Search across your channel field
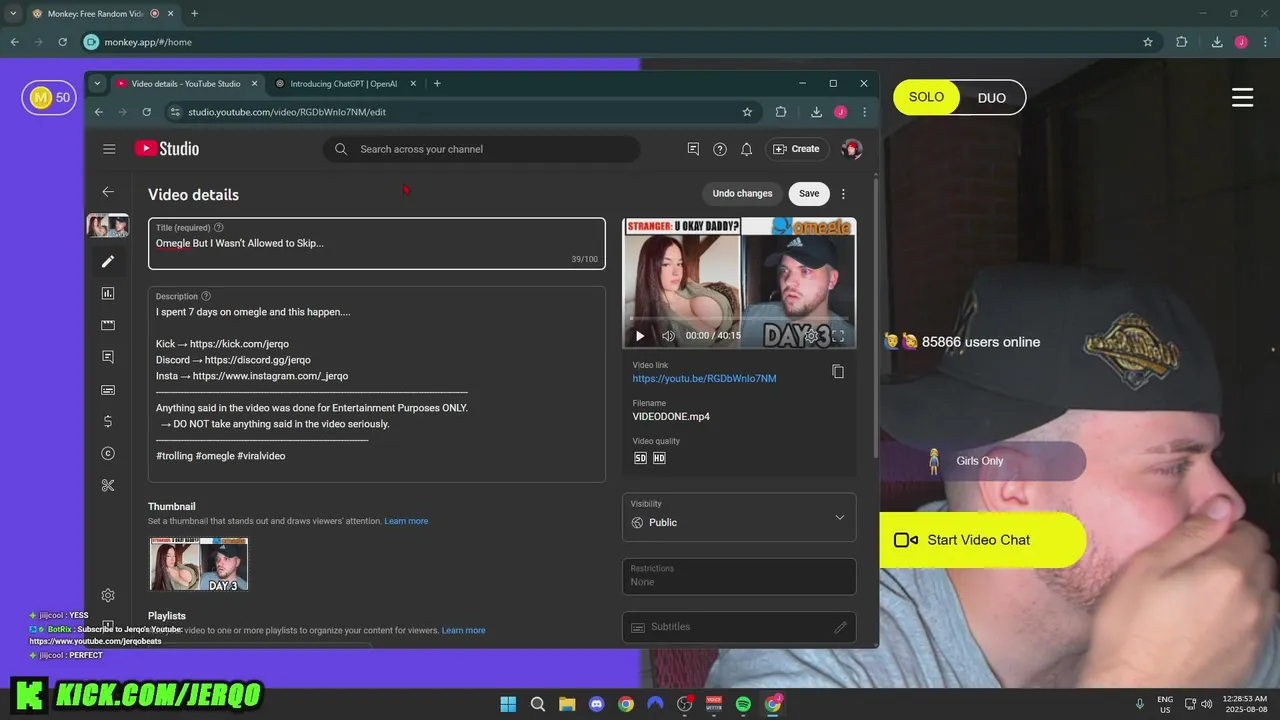The height and width of the screenshot is (720, 1280). pos(481,149)
